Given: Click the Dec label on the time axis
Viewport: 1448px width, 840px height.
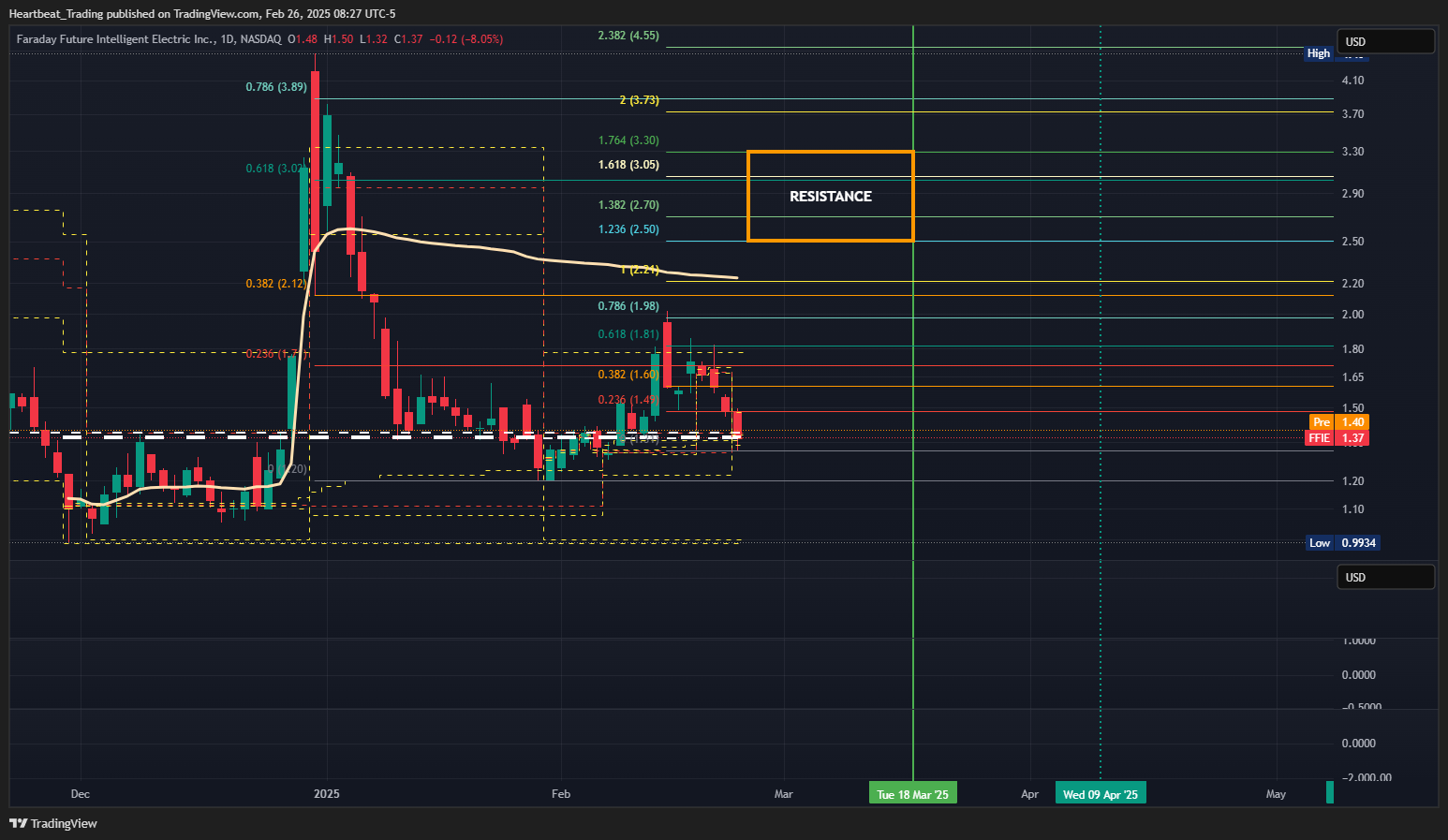Looking at the screenshot, I should coord(81,794).
